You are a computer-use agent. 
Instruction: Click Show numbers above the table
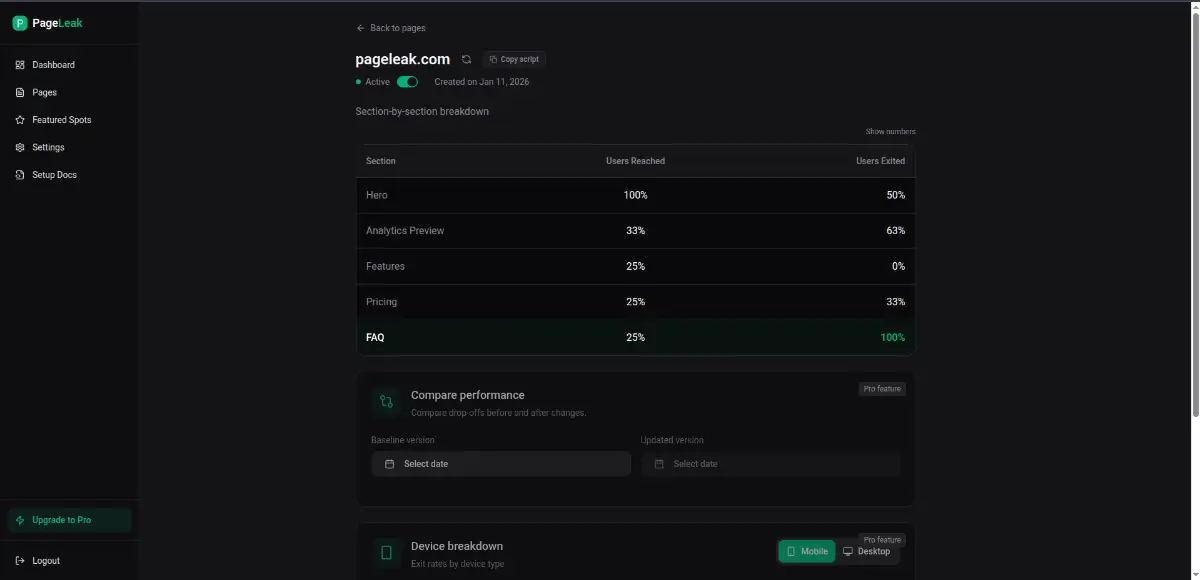[x=890, y=132]
